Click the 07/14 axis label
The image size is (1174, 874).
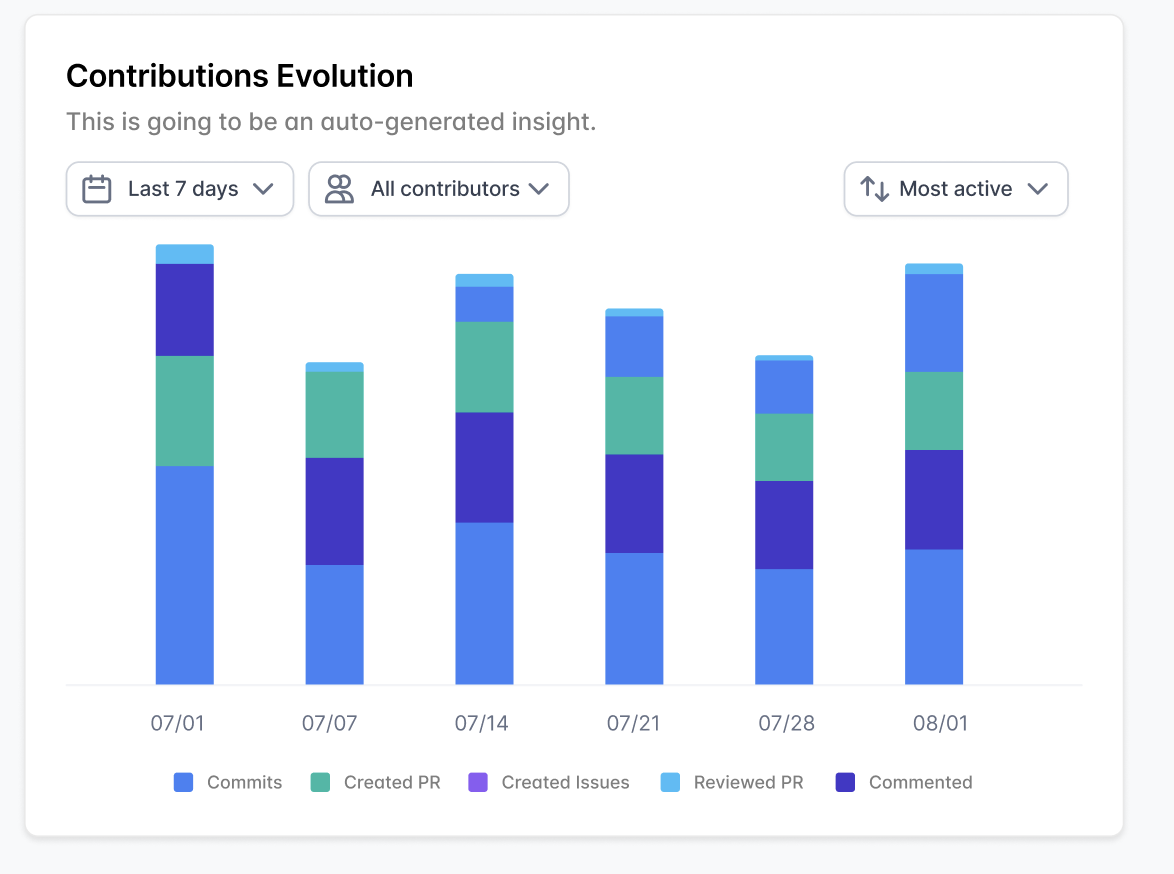click(x=481, y=723)
